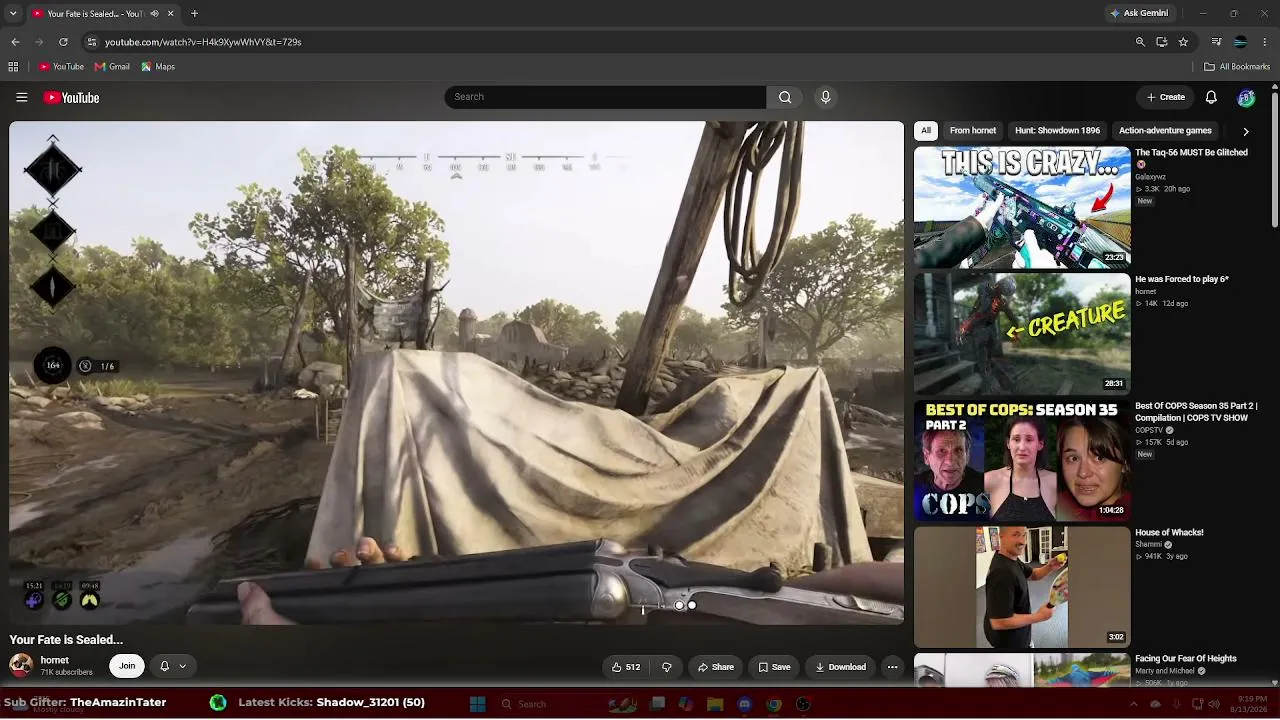Open the Gmail bookmark

(x=112, y=67)
